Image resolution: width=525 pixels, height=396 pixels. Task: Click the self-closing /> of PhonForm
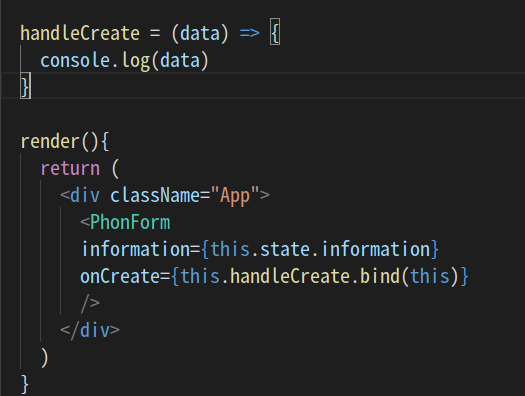tap(90, 304)
